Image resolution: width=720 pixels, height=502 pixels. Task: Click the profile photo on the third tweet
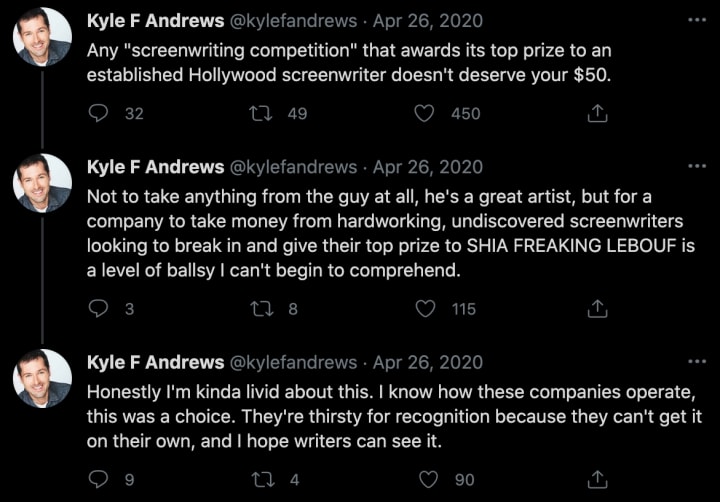[x=42, y=379]
